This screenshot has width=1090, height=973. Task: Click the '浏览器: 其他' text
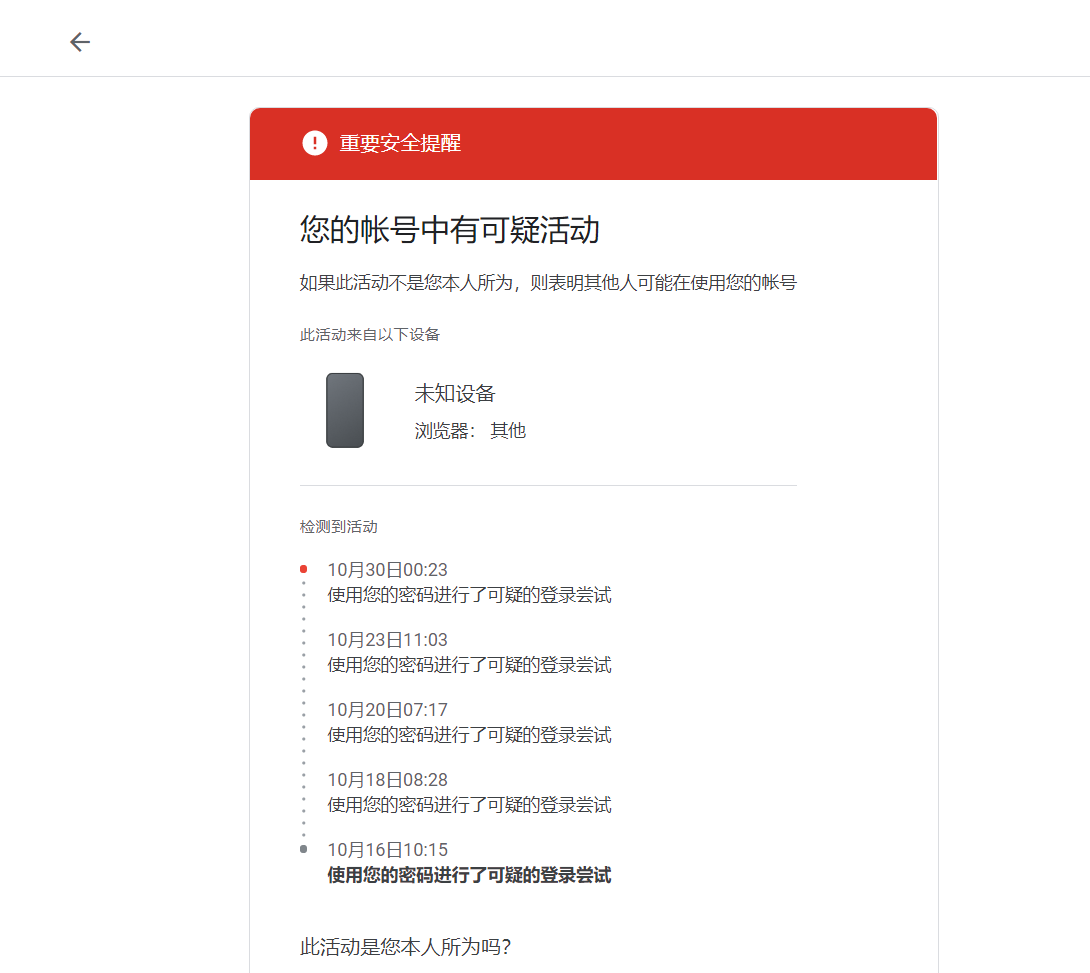470,431
